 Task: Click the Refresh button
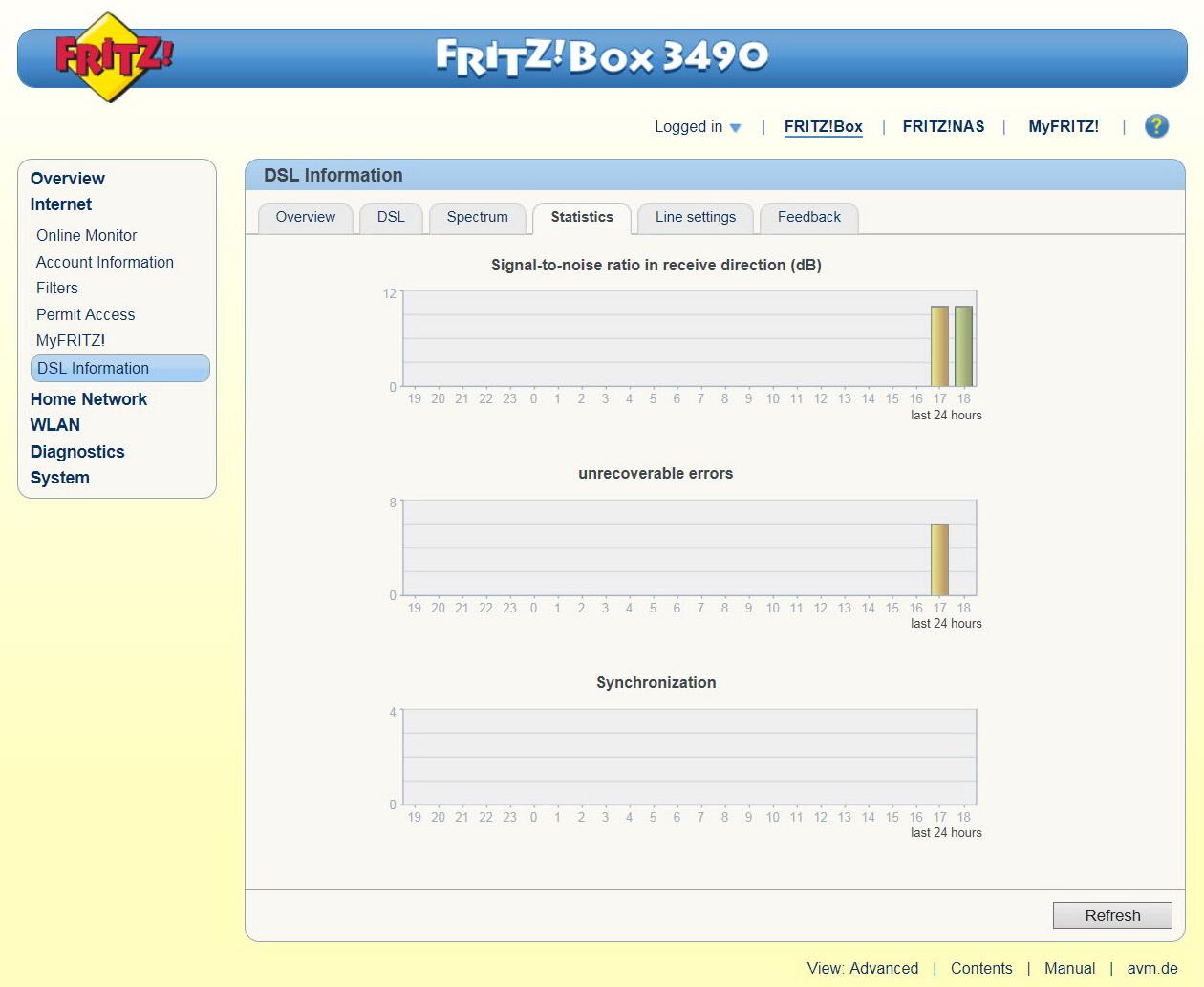pyautogui.click(x=1112, y=915)
